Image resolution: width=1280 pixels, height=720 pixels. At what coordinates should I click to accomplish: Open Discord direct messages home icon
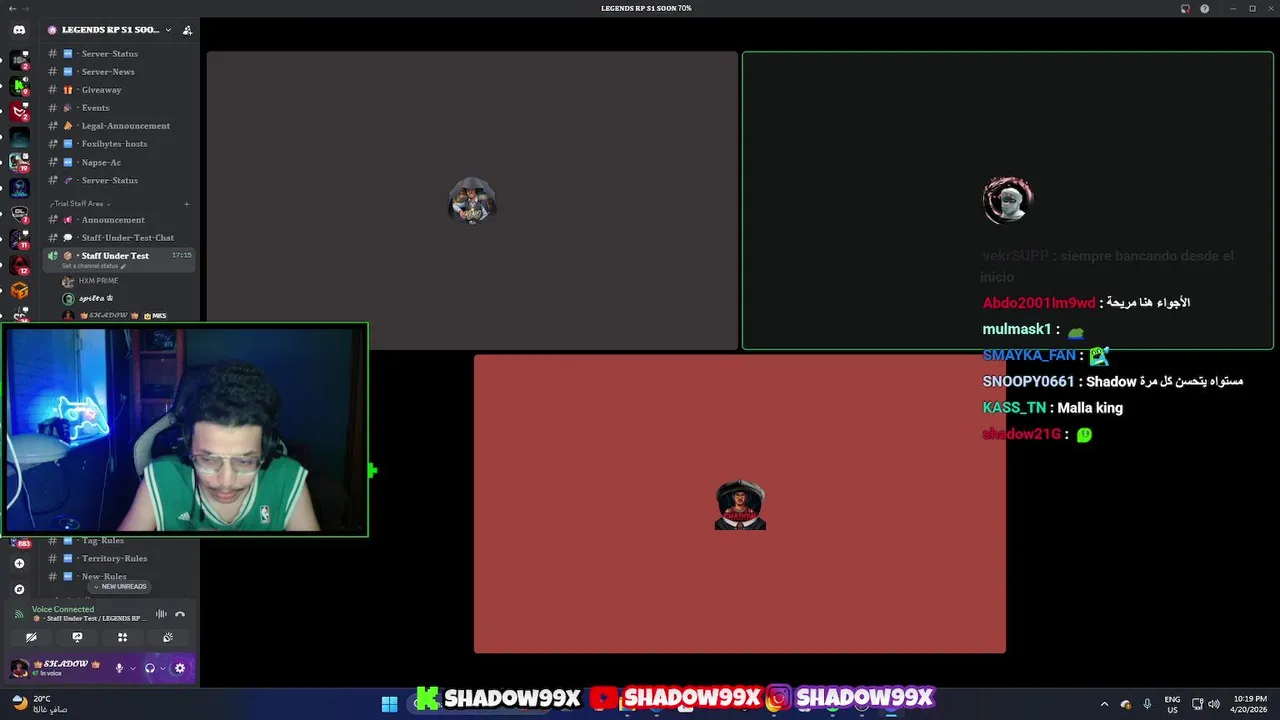point(19,30)
